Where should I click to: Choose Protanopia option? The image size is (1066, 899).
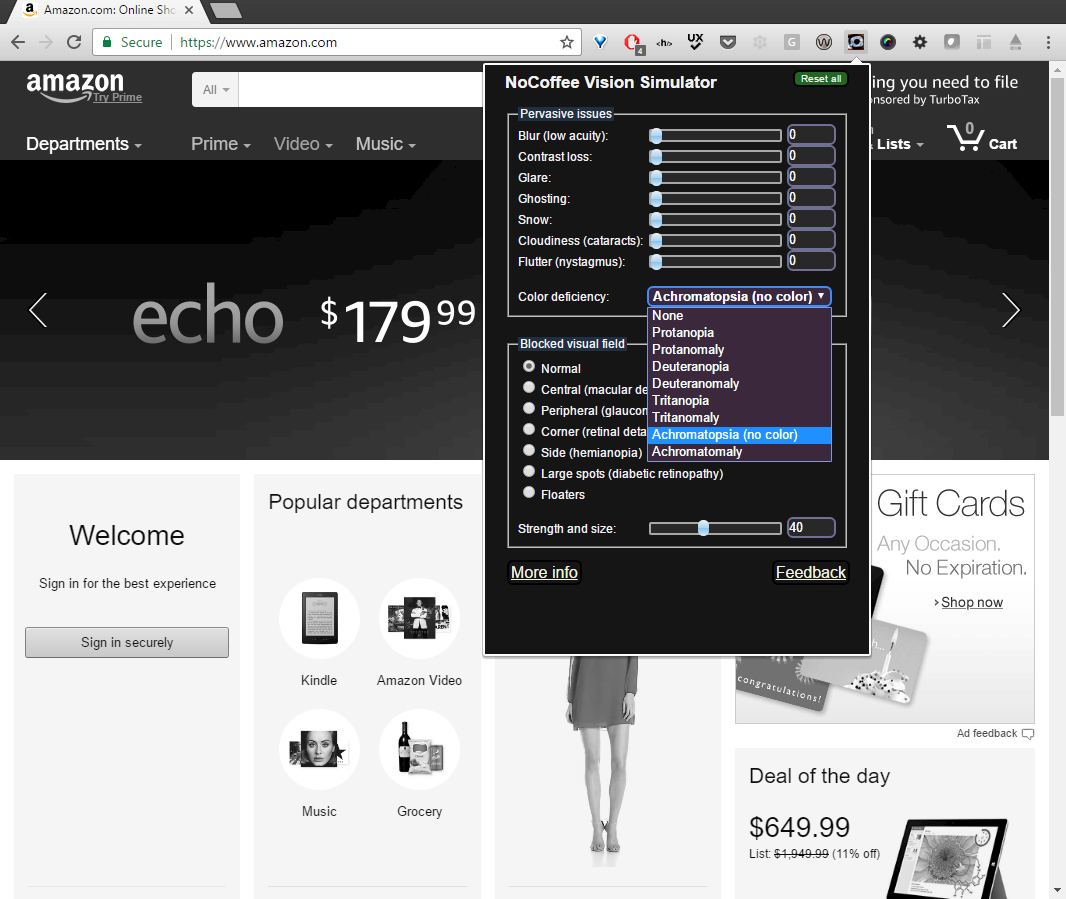coord(739,333)
